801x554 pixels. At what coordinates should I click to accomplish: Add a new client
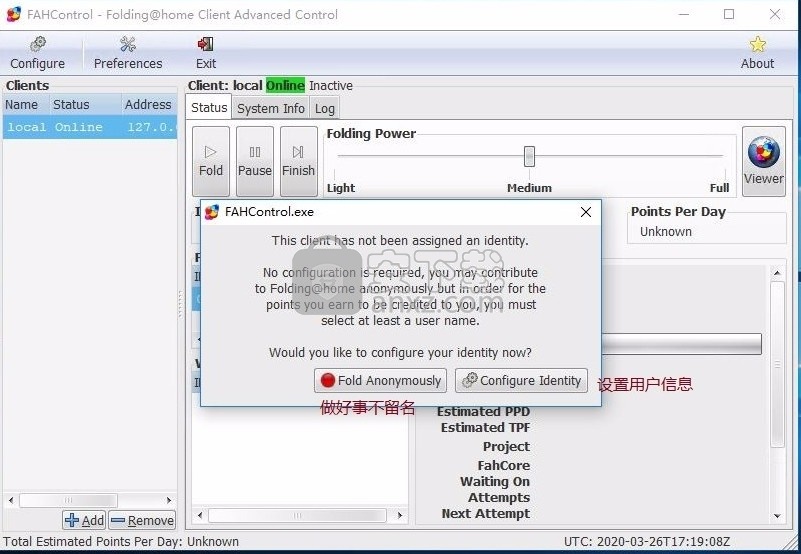click(84, 520)
